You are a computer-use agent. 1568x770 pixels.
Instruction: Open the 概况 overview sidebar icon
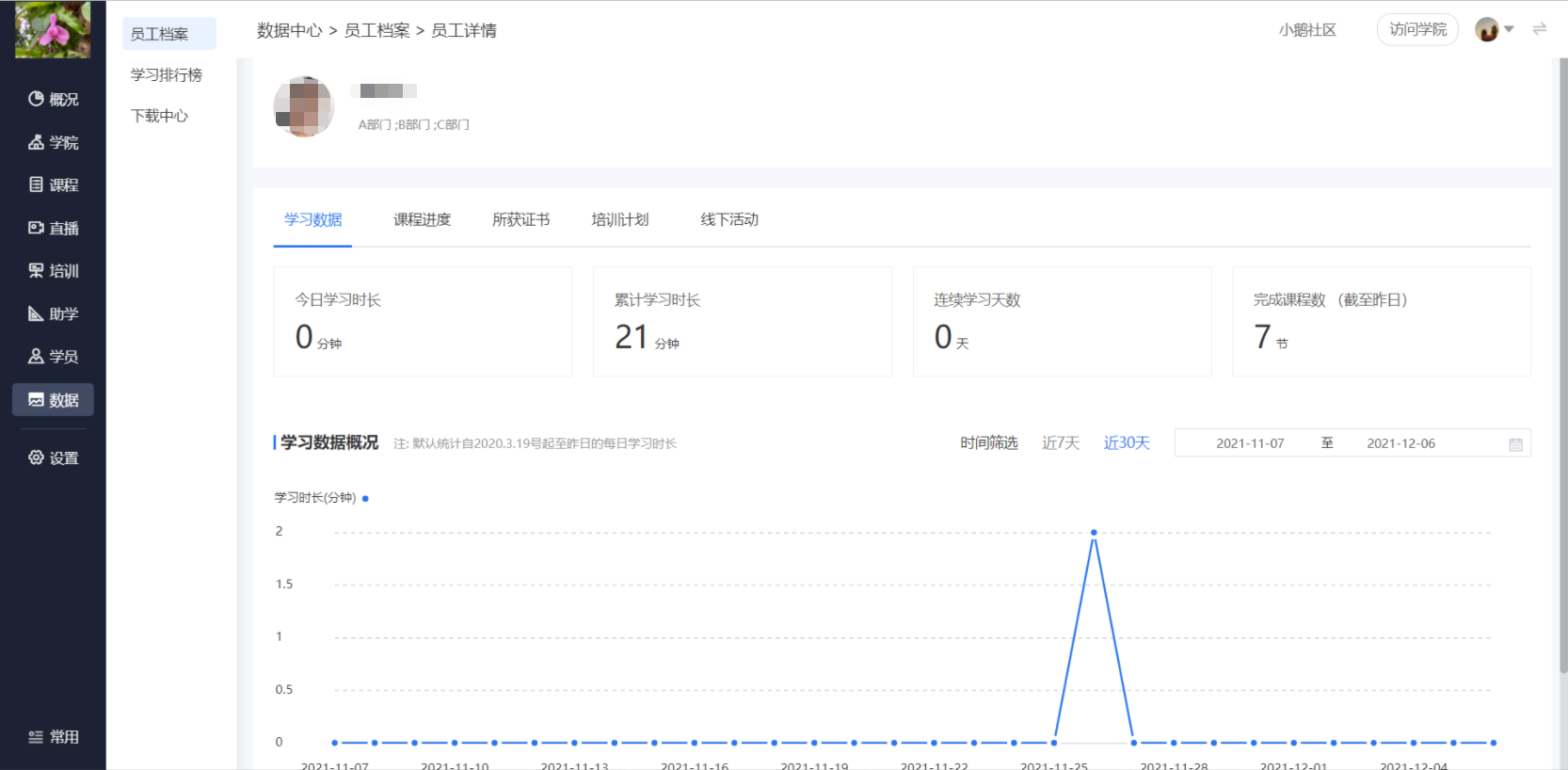pyautogui.click(x=53, y=99)
